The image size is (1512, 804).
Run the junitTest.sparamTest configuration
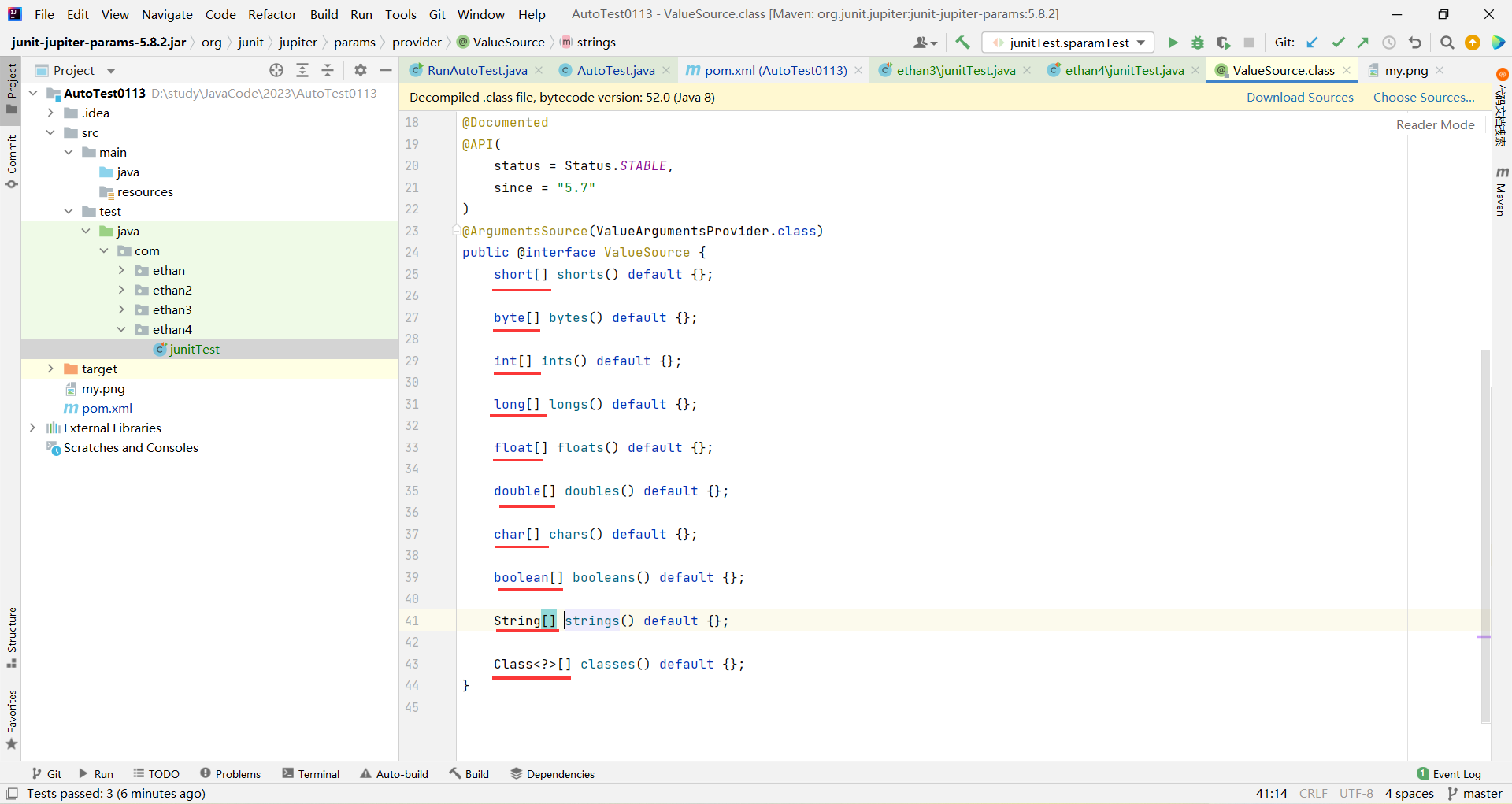(x=1173, y=43)
